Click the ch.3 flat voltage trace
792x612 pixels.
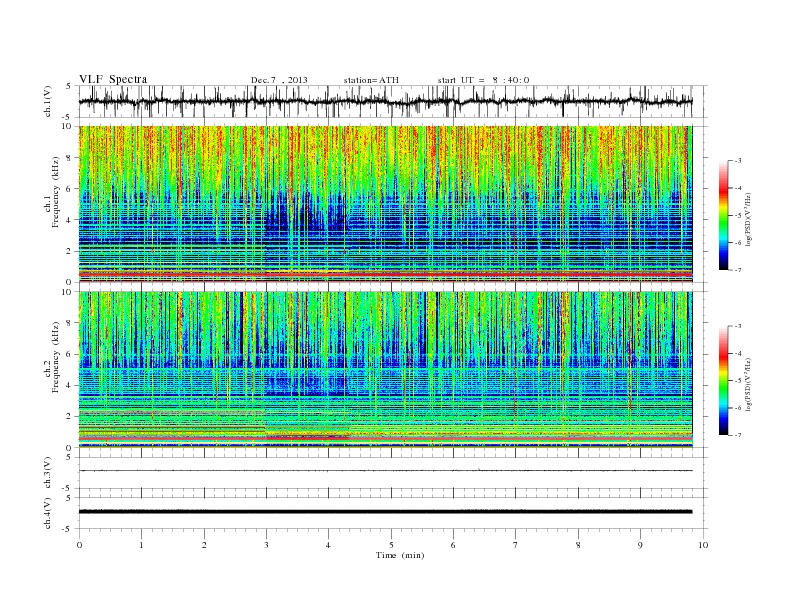[x=385, y=471]
